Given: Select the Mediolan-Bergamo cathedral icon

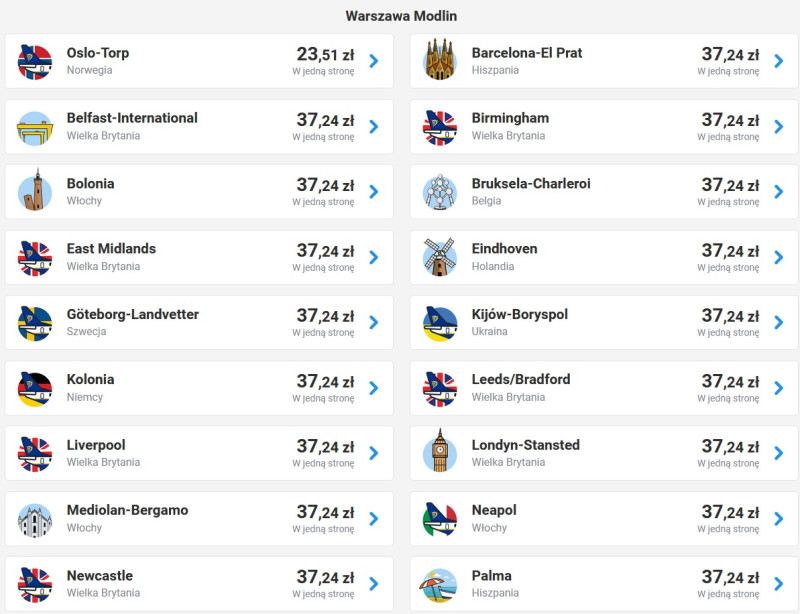Looking at the screenshot, I should (35, 520).
